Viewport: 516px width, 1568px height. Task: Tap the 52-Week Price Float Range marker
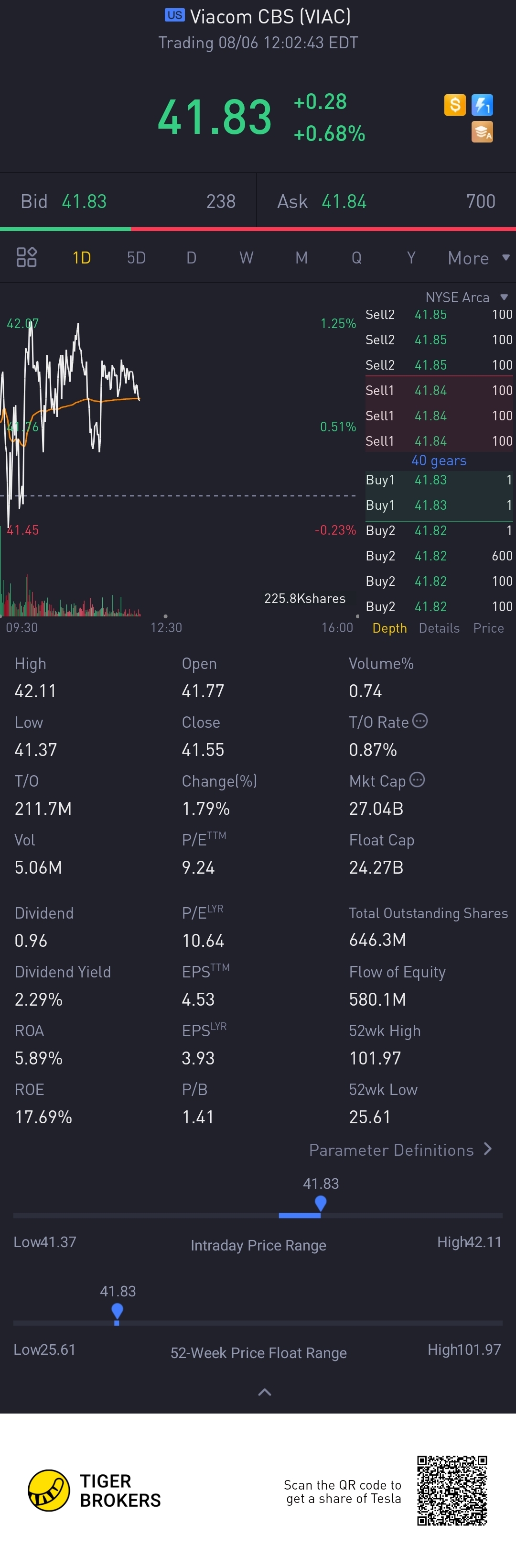click(118, 1311)
